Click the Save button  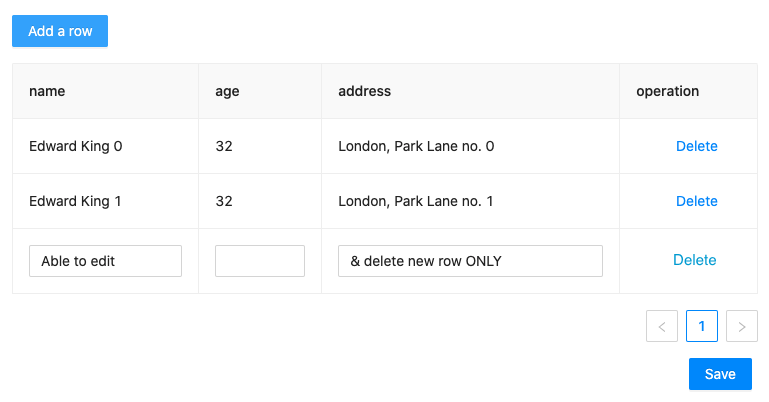(720, 374)
